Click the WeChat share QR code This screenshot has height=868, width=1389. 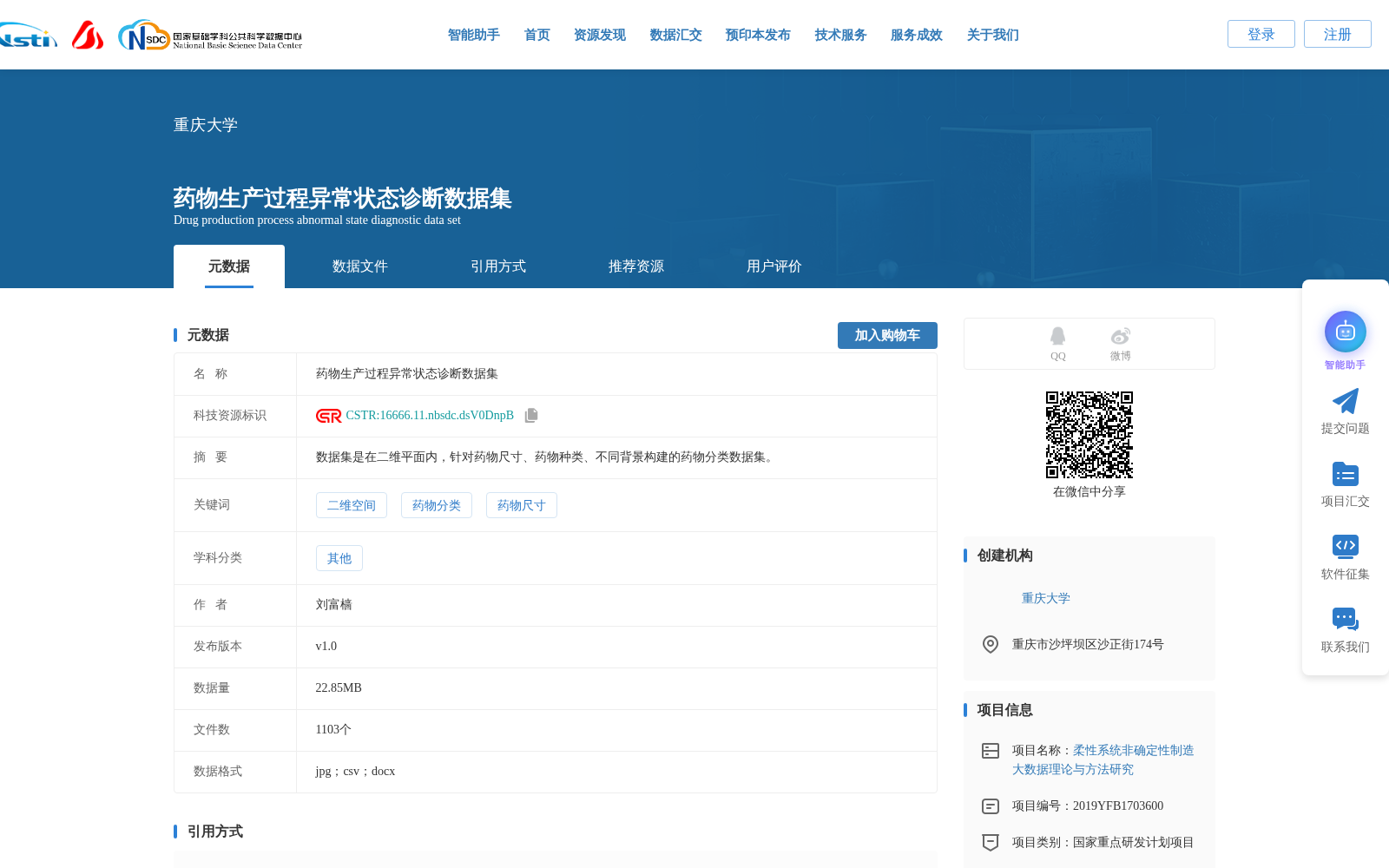1089,435
